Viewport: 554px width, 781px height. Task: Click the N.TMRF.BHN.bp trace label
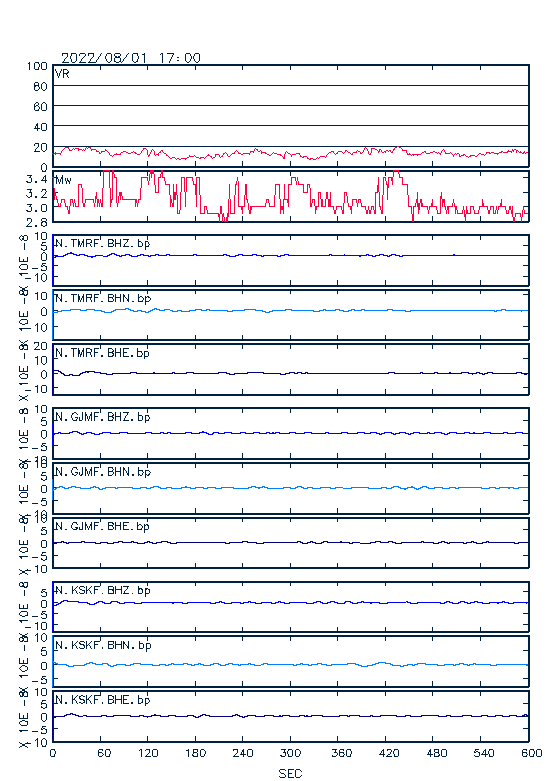(103, 298)
